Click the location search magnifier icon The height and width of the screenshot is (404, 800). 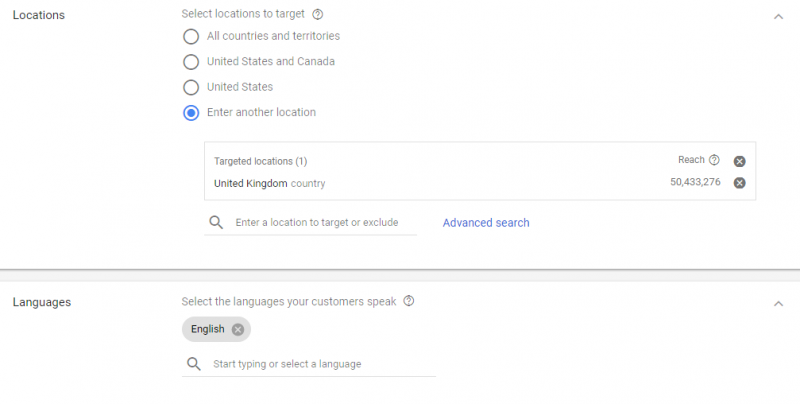coord(216,222)
